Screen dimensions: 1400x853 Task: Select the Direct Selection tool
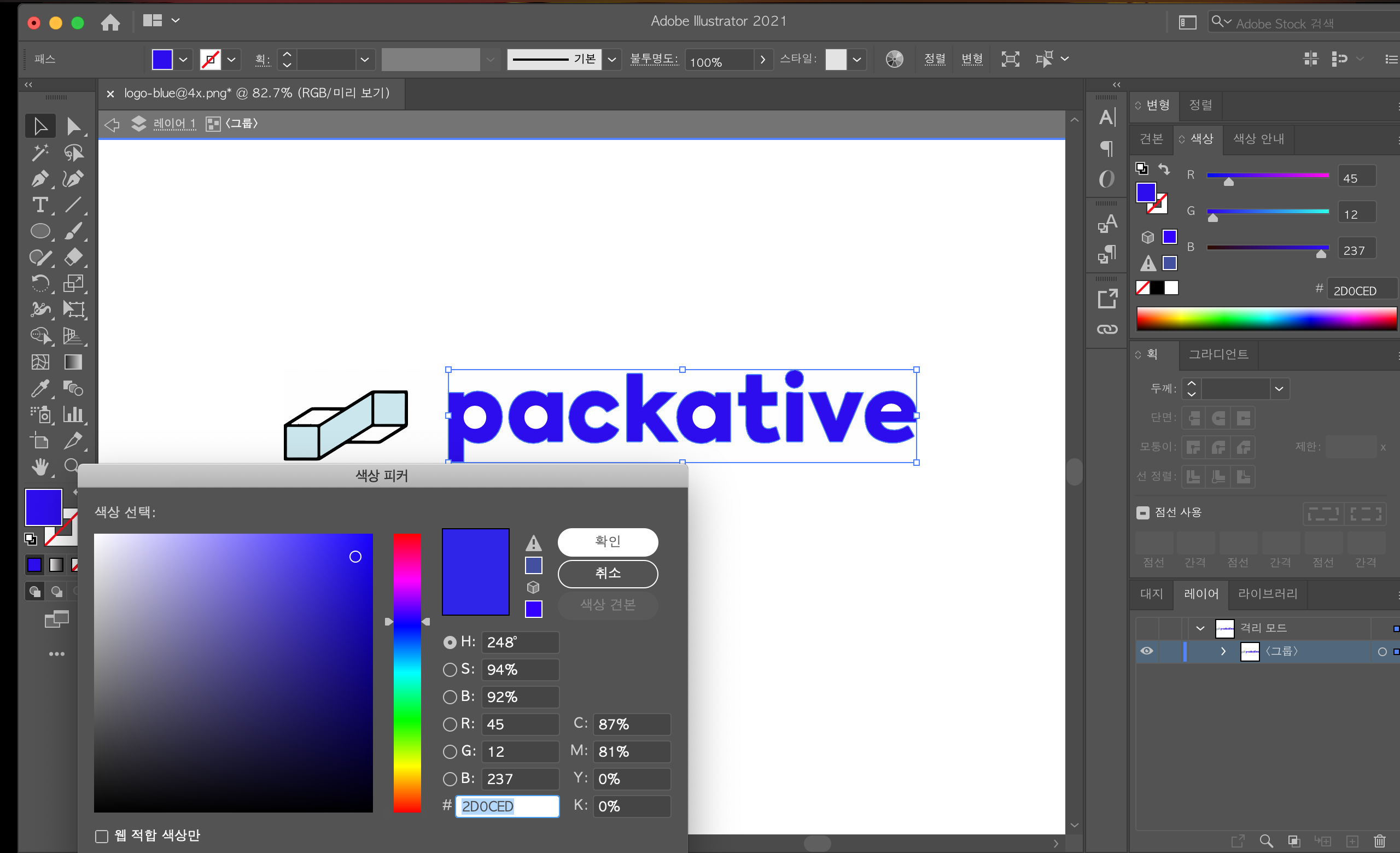click(73, 126)
